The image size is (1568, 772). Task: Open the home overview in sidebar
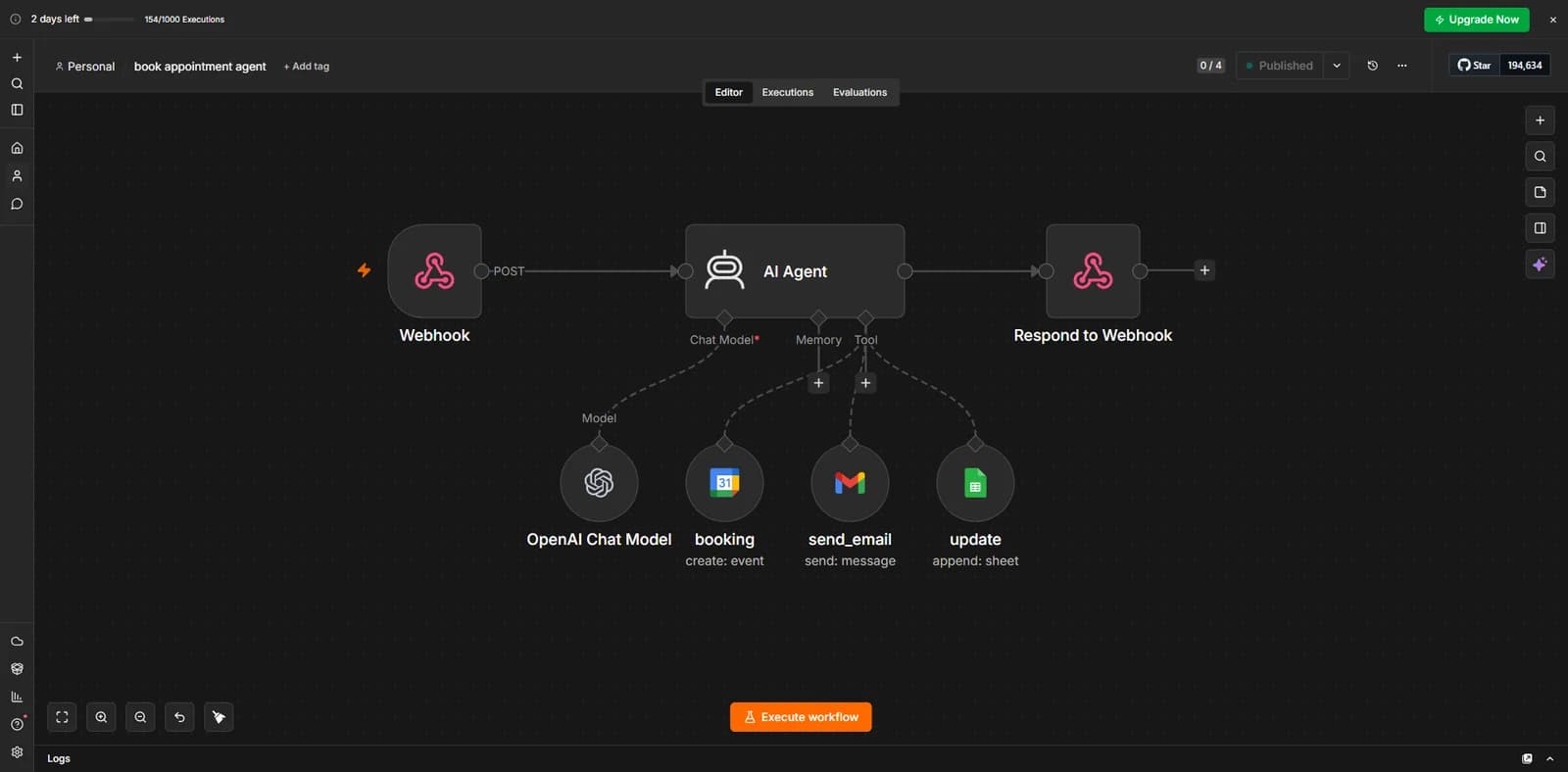tap(17, 148)
